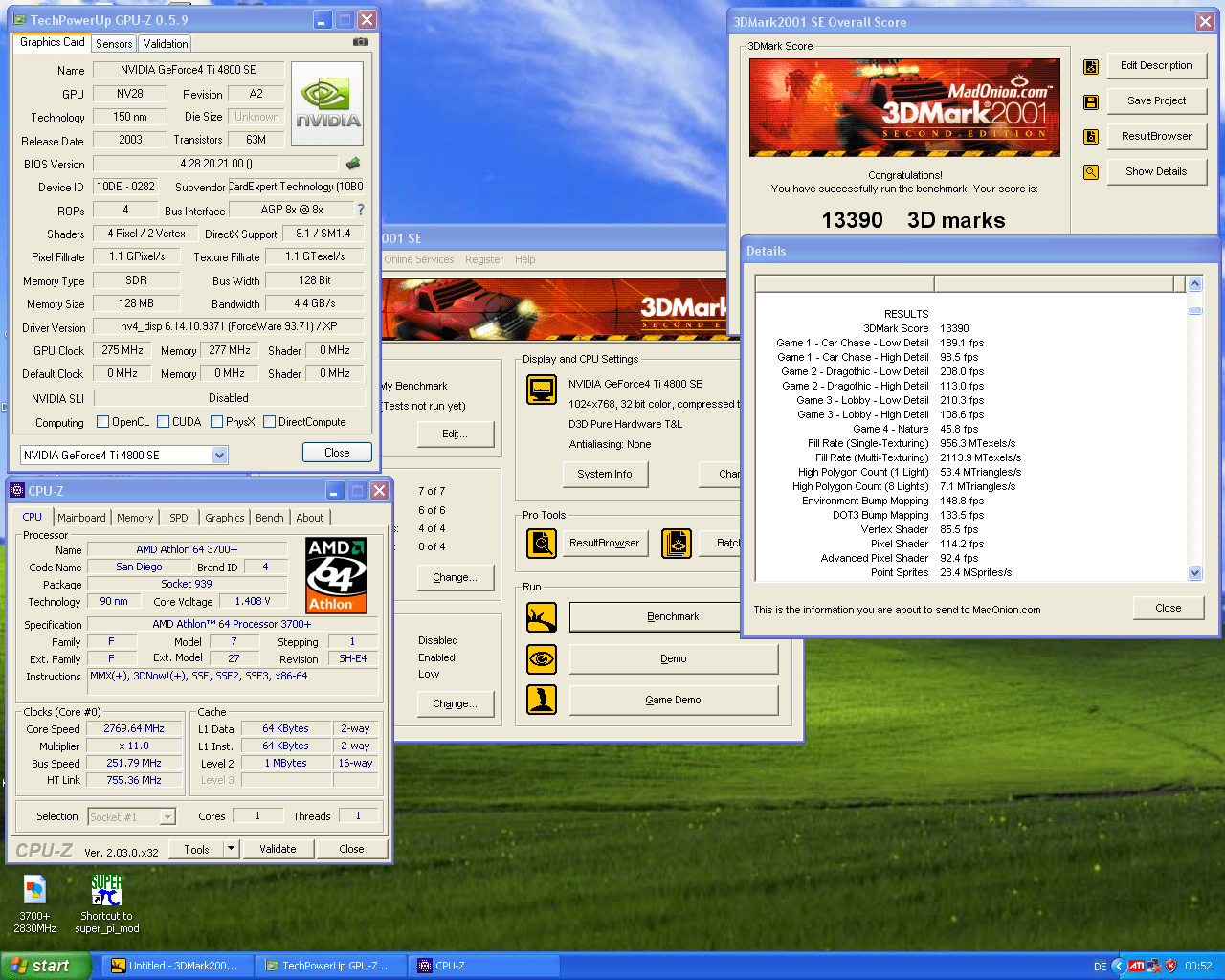The height and width of the screenshot is (980, 1225).
Task: Click the ResultBrowser icon in score window
Action: (1091, 137)
